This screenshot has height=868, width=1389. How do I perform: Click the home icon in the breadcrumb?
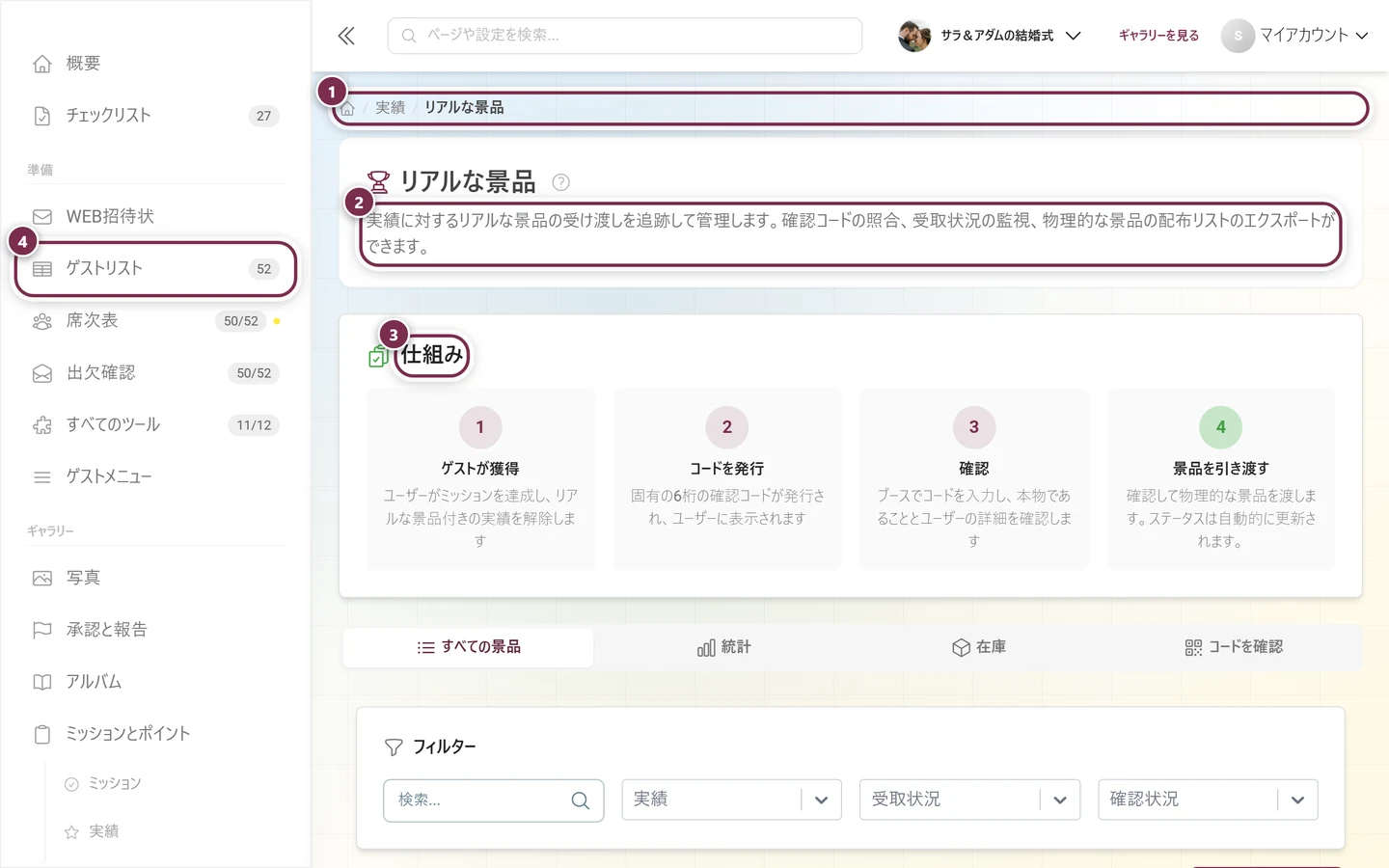point(348,108)
